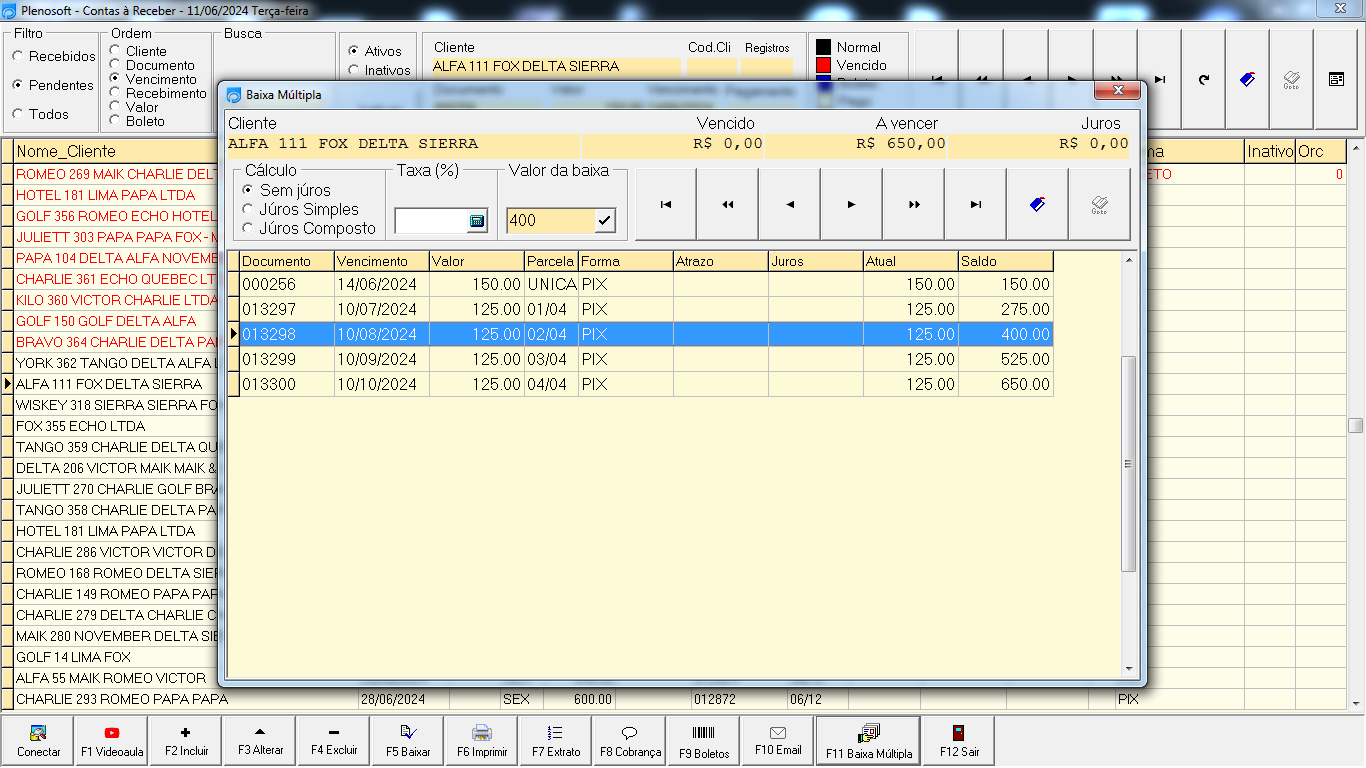Open F9 Boletos barcode button
The width and height of the screenshot is (1366, 768).
[704, 741]
